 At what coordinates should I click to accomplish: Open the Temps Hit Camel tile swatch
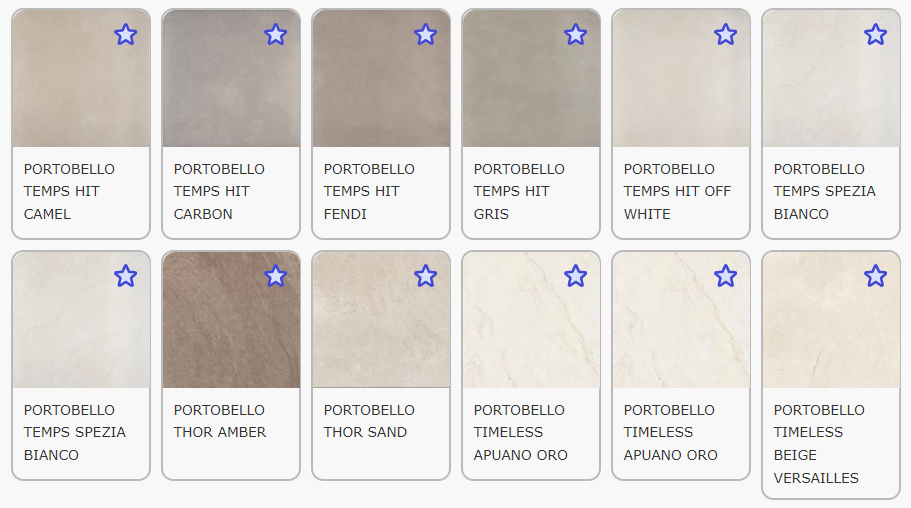[81, 78]
